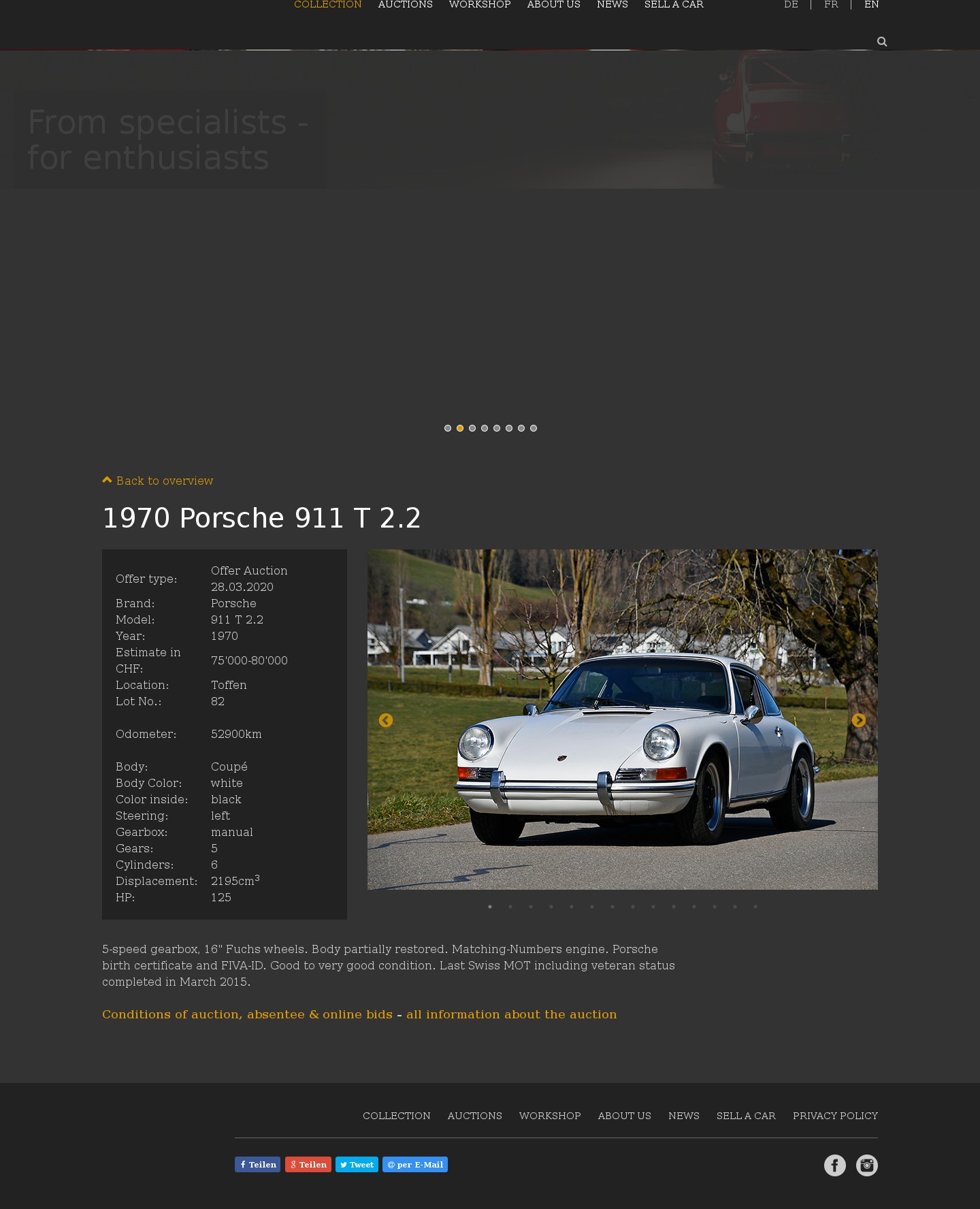Click the location value Toffen

(x=229, y=685)
